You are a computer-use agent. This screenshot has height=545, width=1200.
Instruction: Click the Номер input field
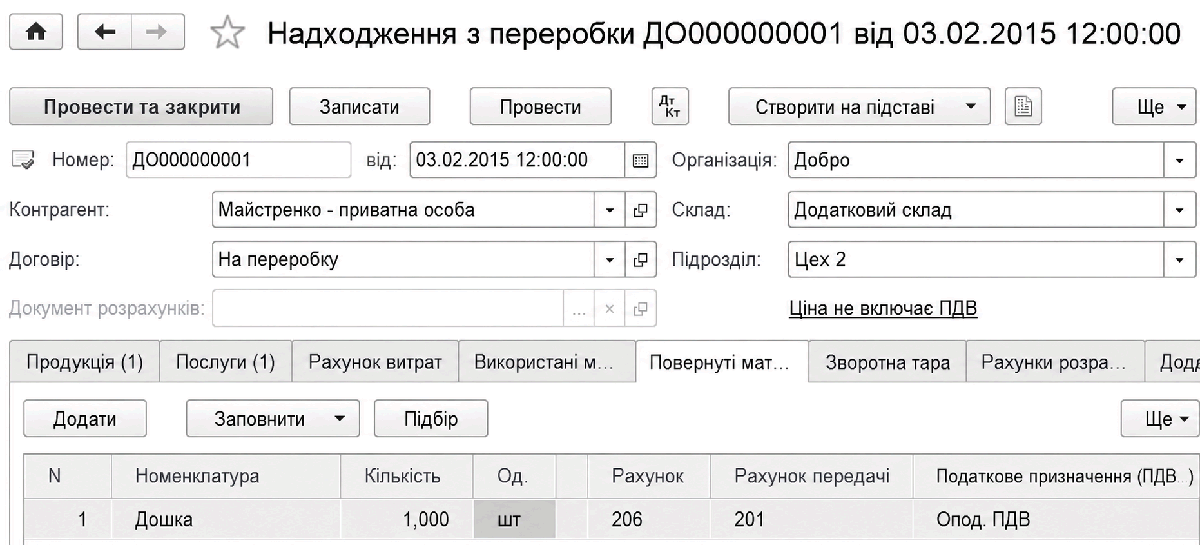(239, 160)
